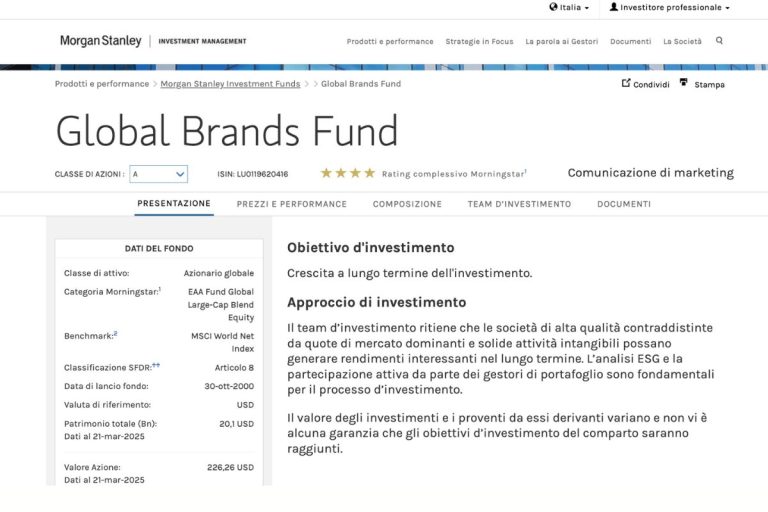The image size is (768, 512).
Task: Click the 20,1 USD patrimonio value
Action: [x=237, y=424]
